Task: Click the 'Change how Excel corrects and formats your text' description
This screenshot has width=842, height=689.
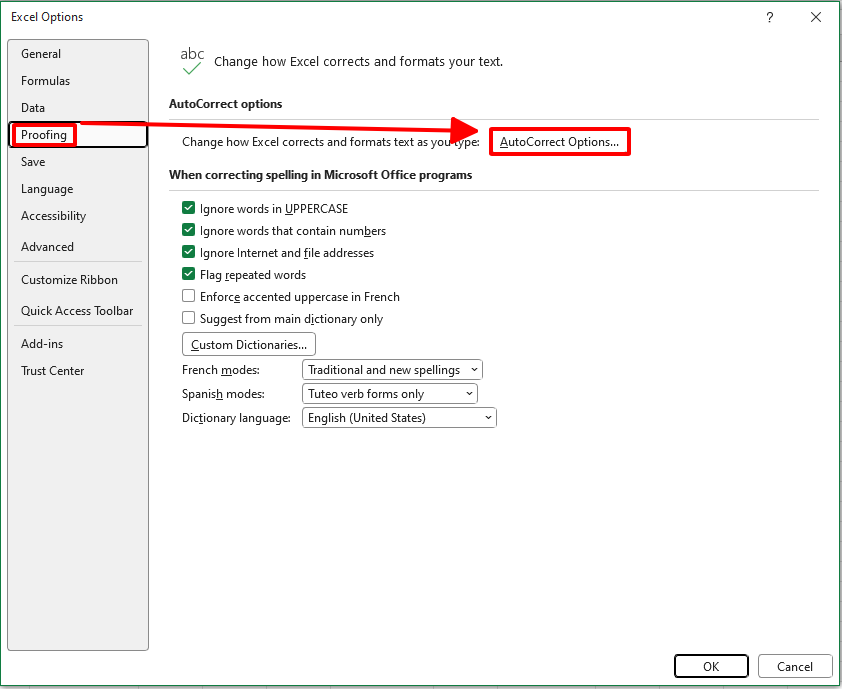Action: [x=358, y=62]
